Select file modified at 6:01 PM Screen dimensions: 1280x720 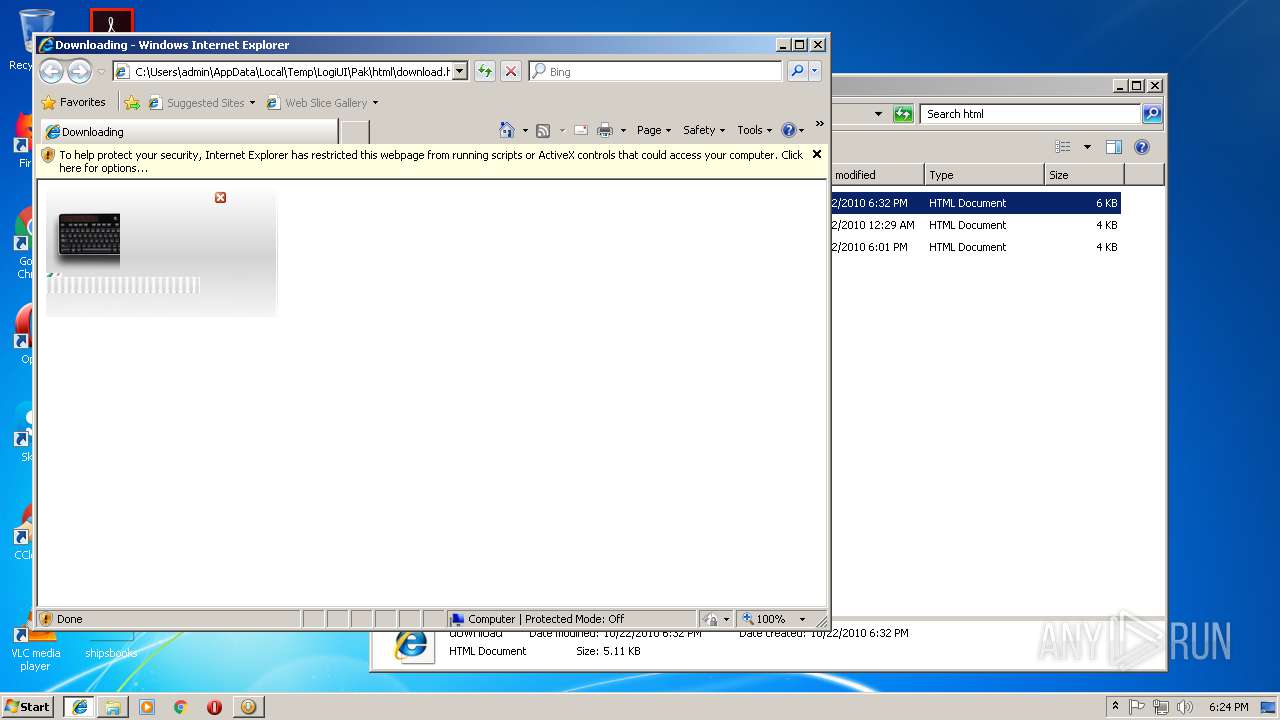tap(975, 247)
